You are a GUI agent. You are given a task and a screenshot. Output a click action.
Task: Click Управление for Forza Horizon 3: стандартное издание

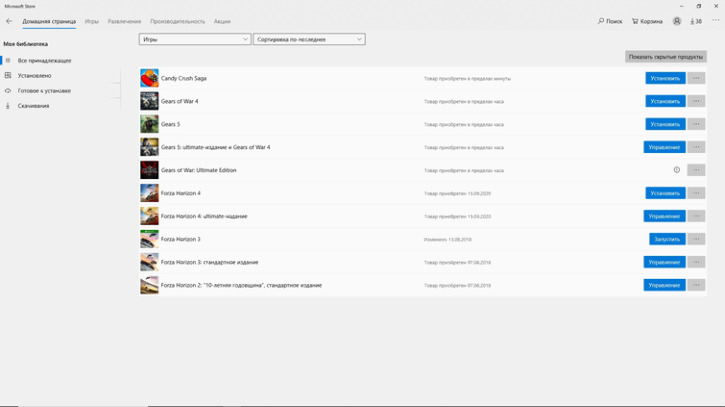[664, 262]
